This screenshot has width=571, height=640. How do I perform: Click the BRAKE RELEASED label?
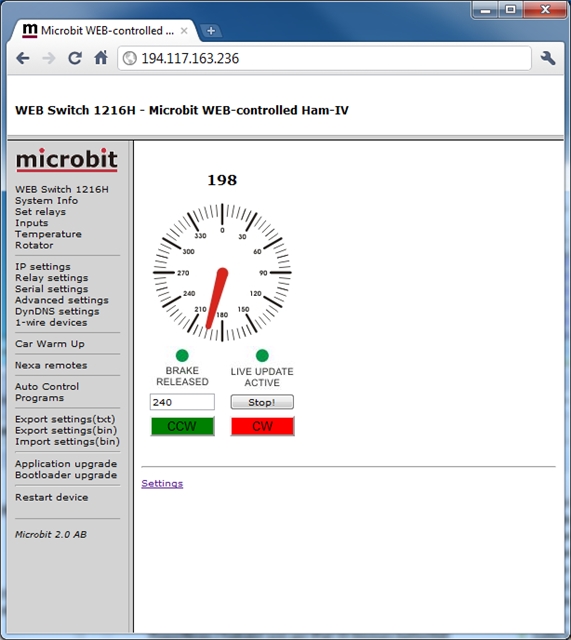182,376
